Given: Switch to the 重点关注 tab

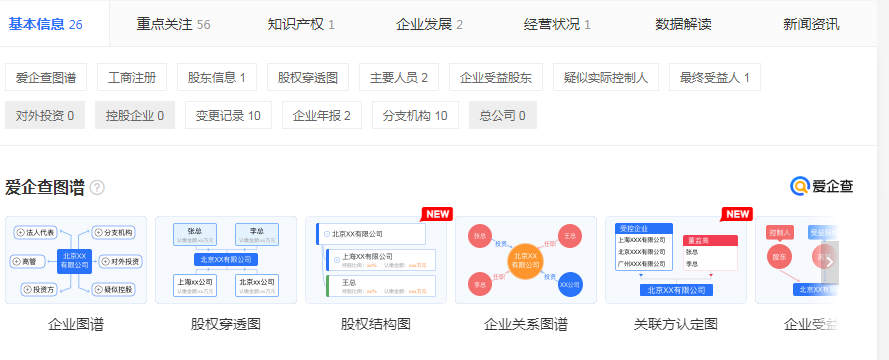Looking at the screenshot, I should tap(173, 24).
